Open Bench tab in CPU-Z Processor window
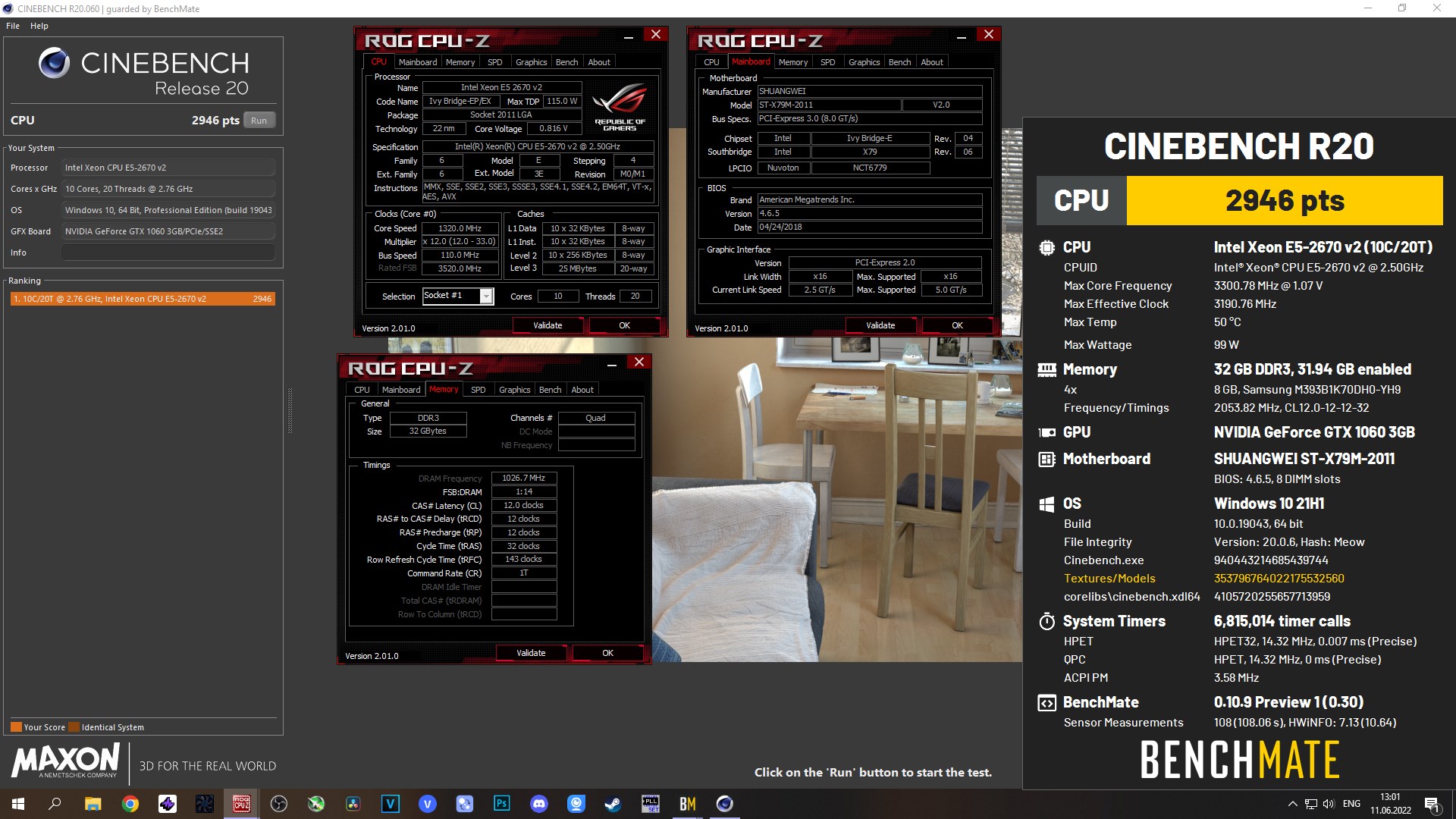 tap(566, 62)
